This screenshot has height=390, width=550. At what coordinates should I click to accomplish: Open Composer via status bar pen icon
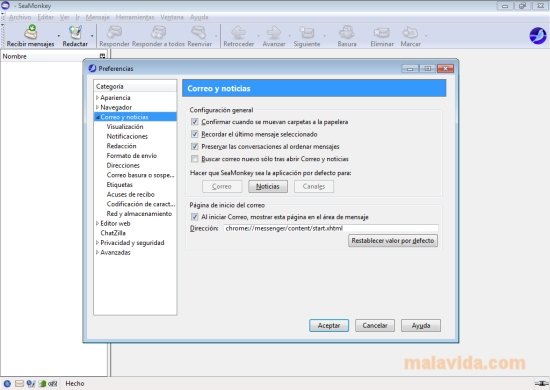(x=31, y=383)
